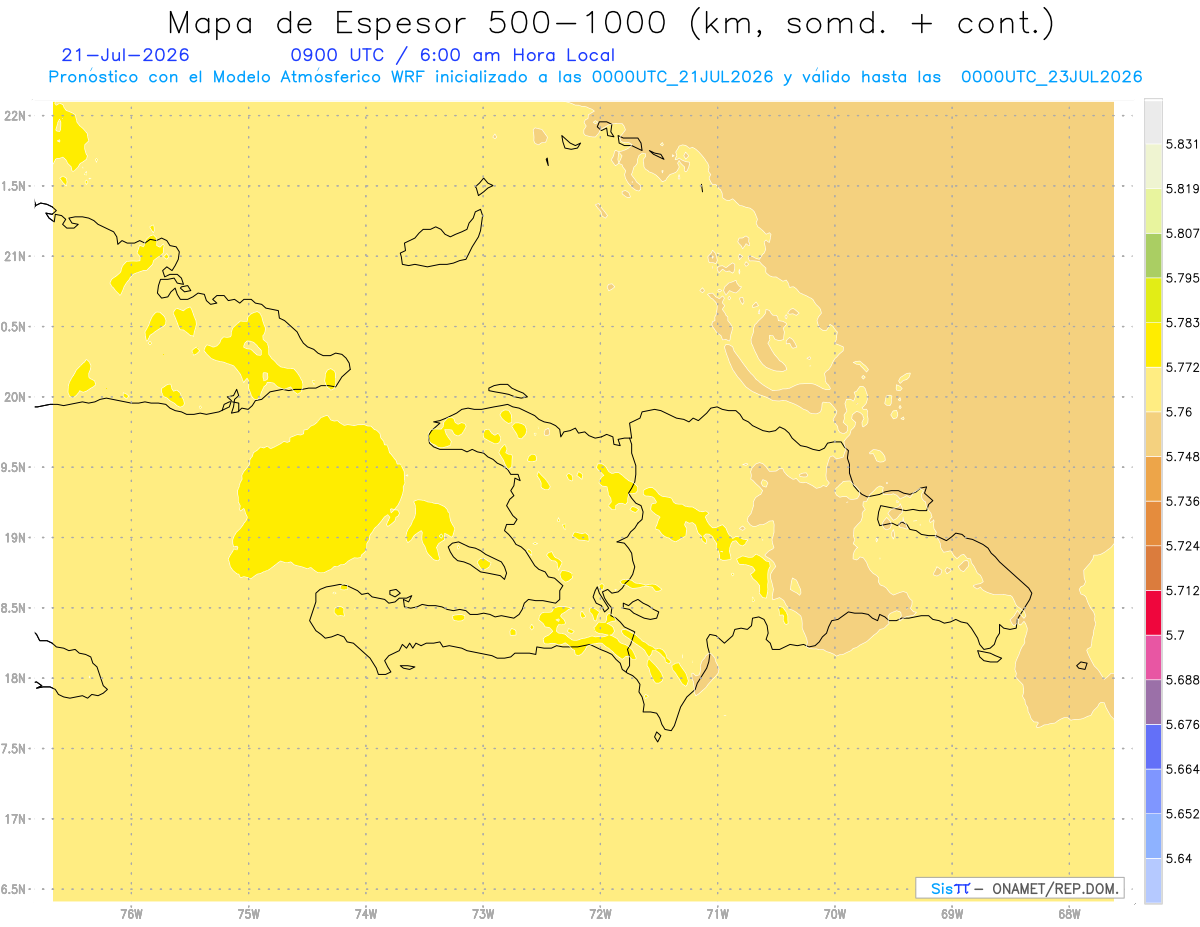Click the 73W longitude label
The width and height of the screenshot is (1200, 927).
tap(483, 914)
